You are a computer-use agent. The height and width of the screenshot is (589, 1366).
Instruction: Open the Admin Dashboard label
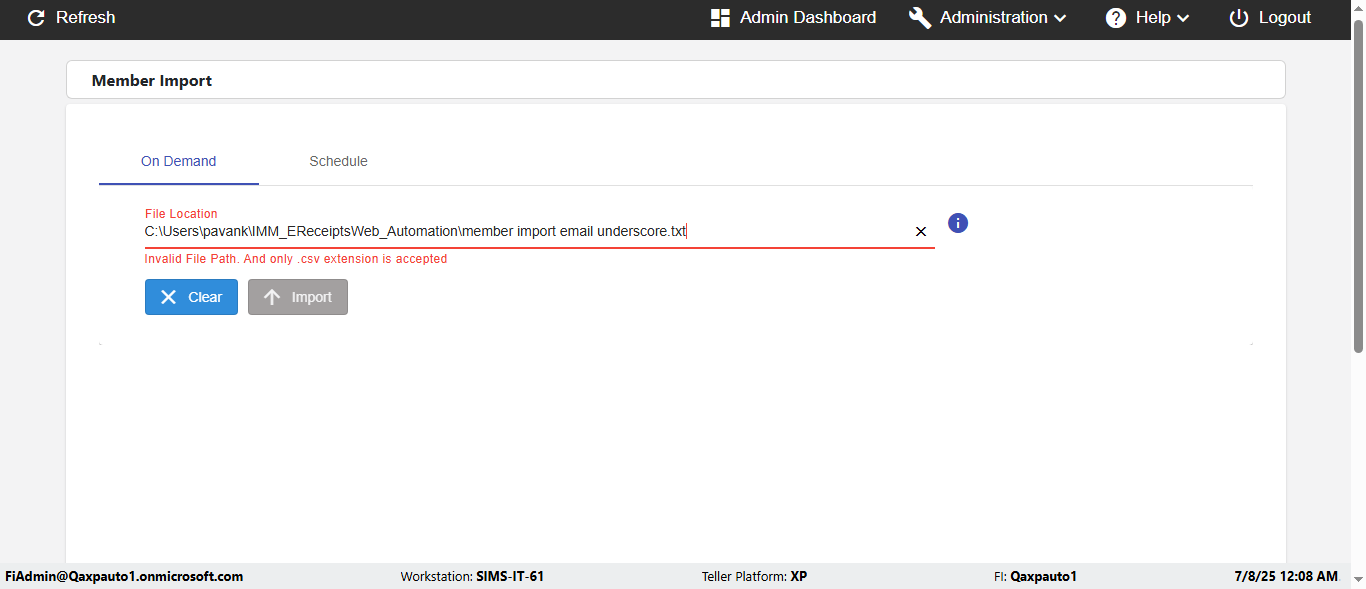[808, 18]
